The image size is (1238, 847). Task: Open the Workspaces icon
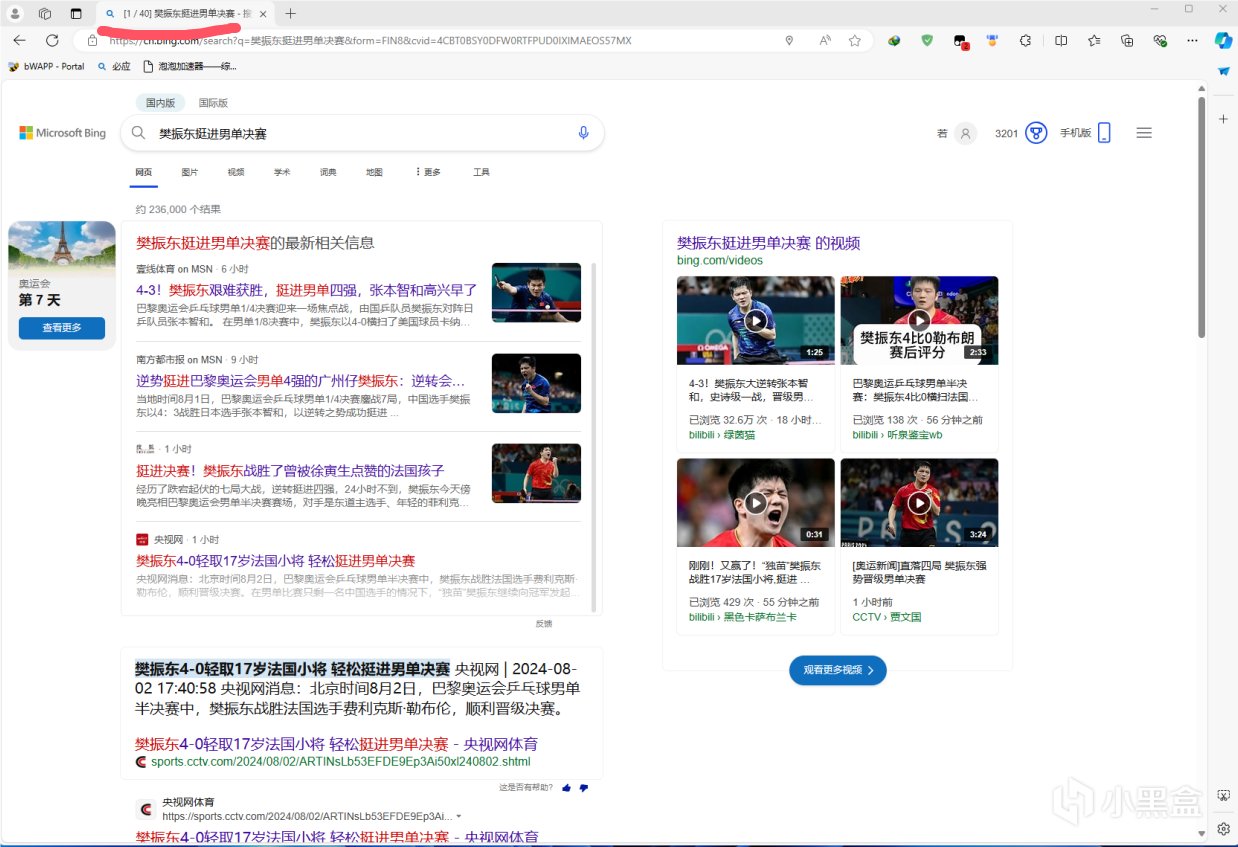point(45,13)
